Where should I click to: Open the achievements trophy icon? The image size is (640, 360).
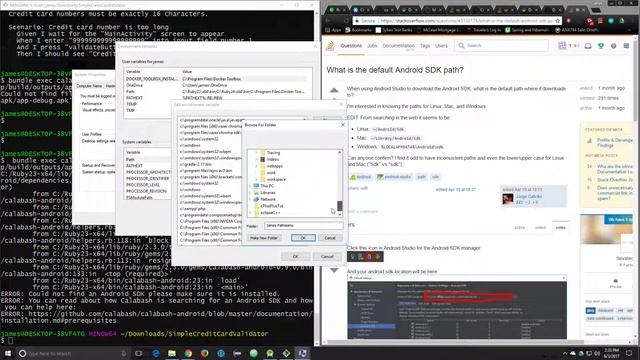point(601,46)
